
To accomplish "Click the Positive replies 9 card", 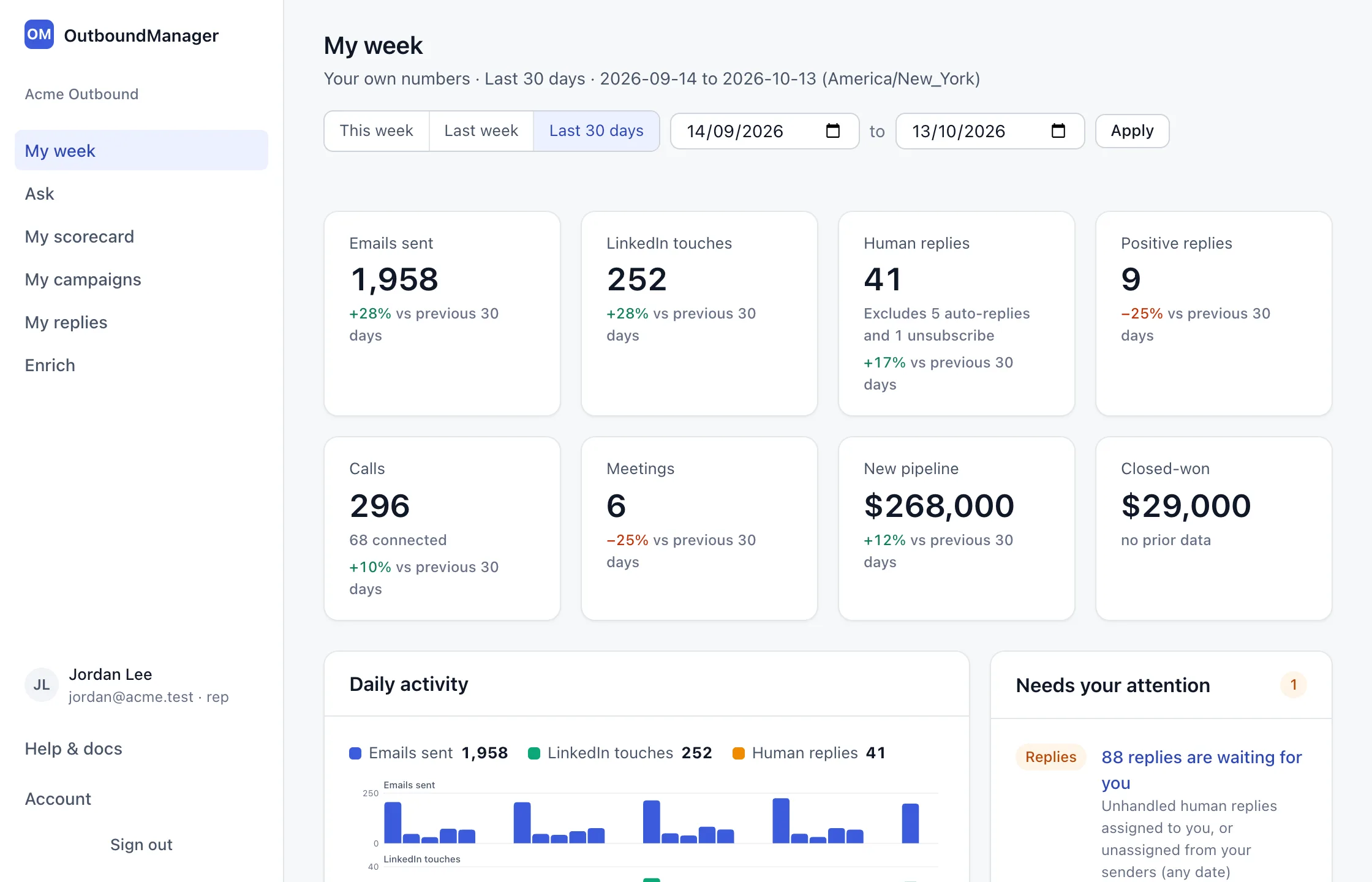I will 1214,314.
